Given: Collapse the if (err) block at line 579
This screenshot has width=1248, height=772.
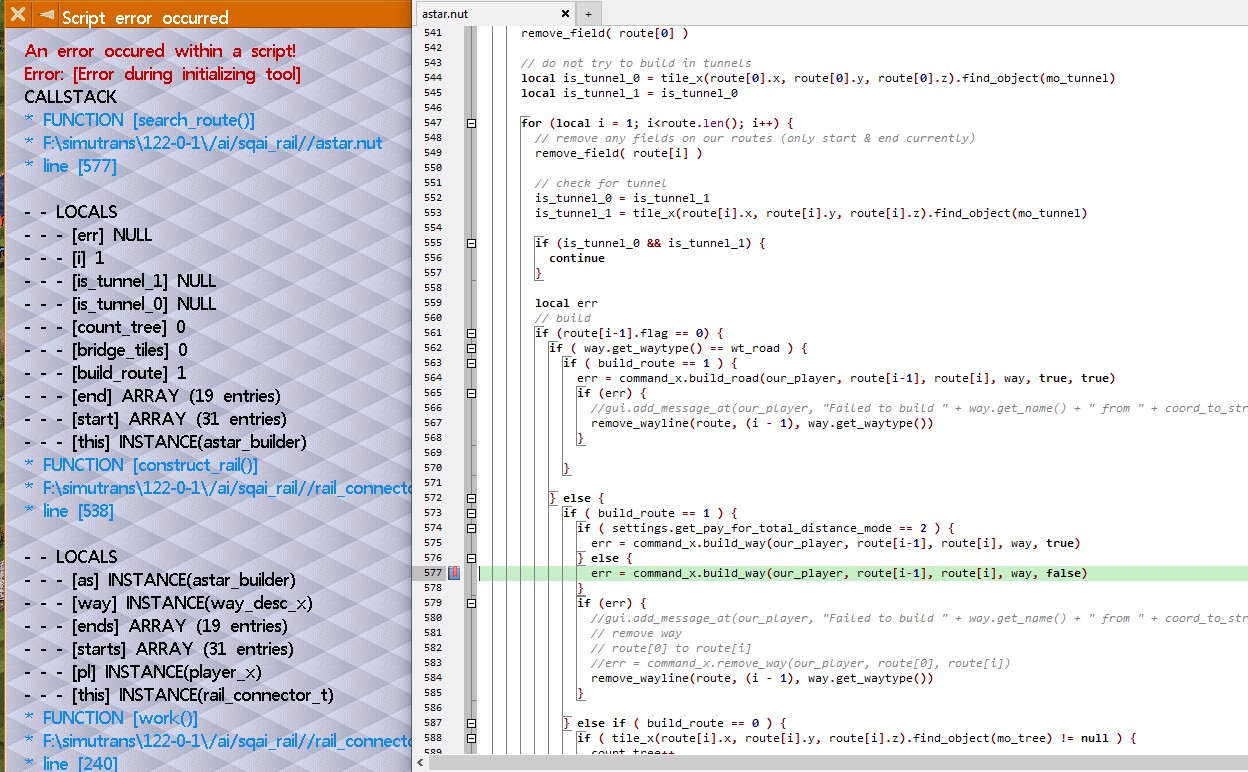Looking at the screenshot, I should tap(471, 603).
